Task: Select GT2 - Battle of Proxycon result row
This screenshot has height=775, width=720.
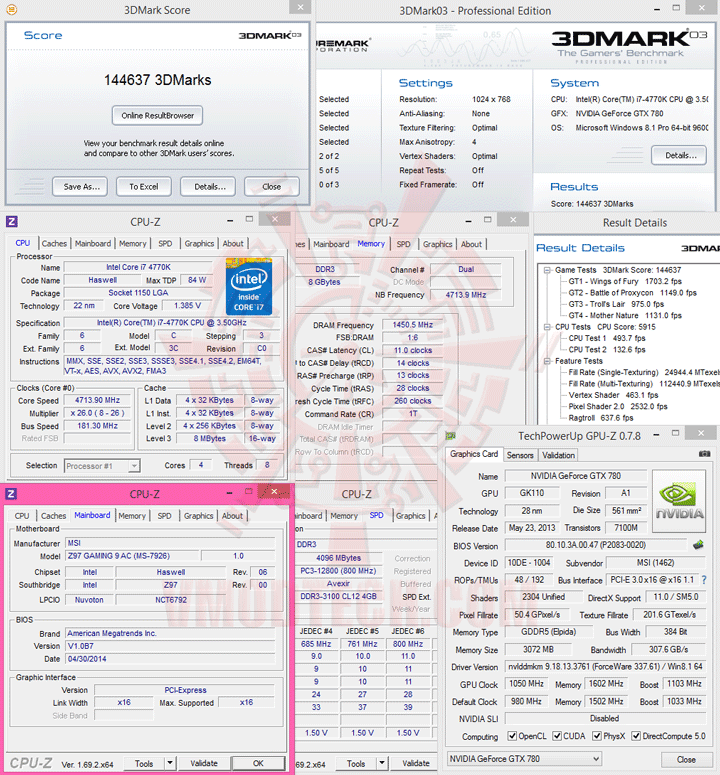Action: point(632,293)
